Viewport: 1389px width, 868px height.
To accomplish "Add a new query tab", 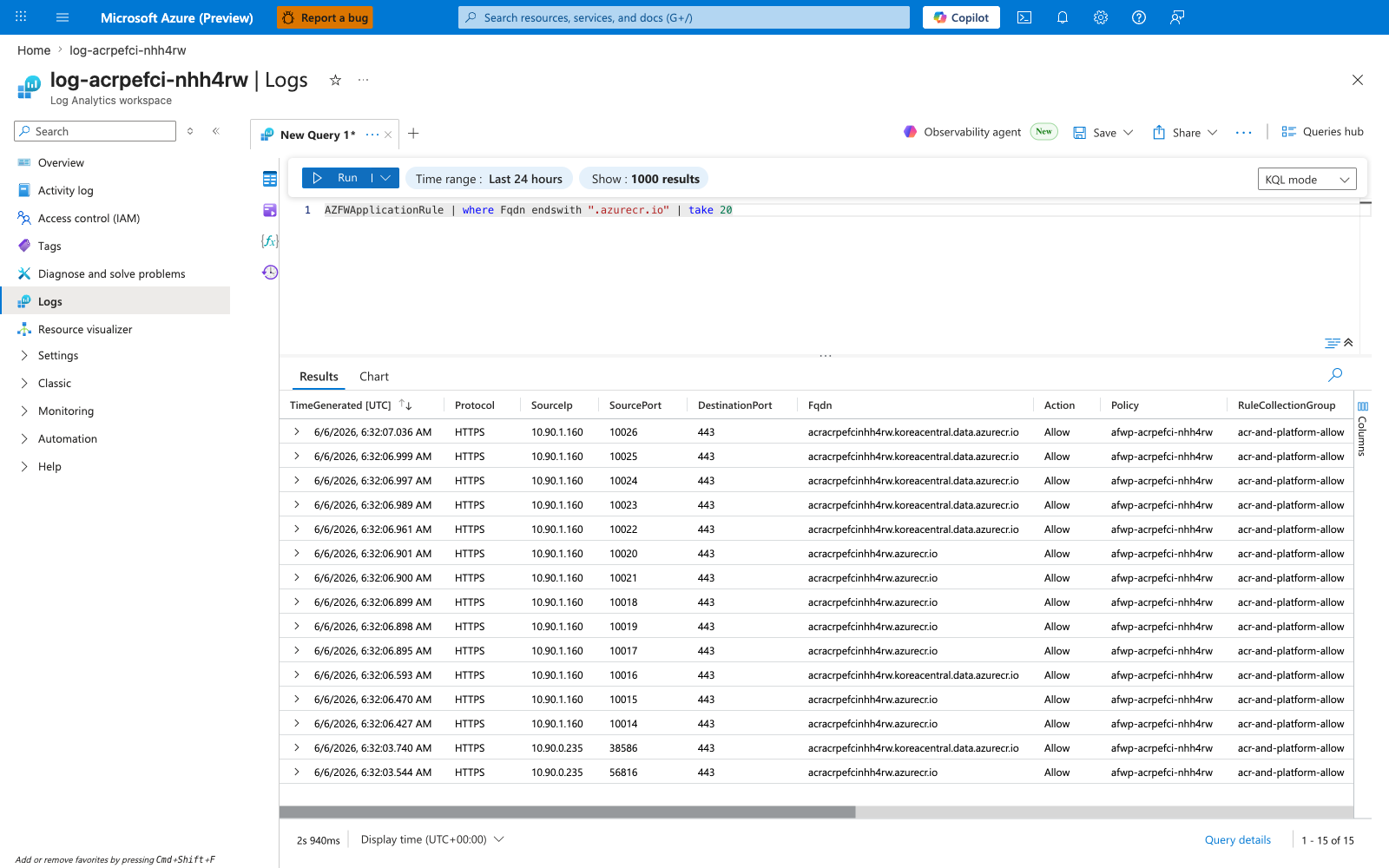I will coord(413,134).
